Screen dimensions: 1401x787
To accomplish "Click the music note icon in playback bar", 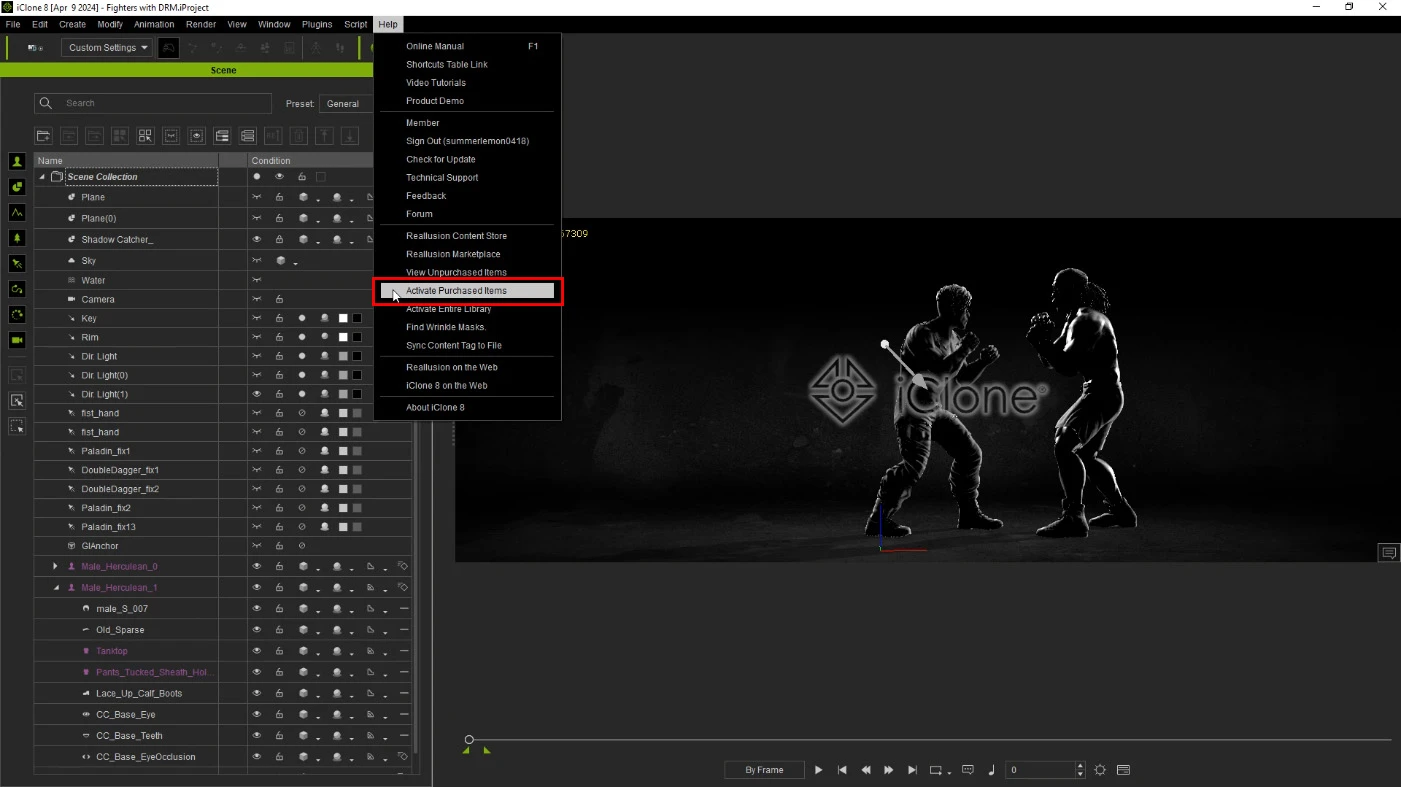I will pyautogui.click(x=991, y=770).
